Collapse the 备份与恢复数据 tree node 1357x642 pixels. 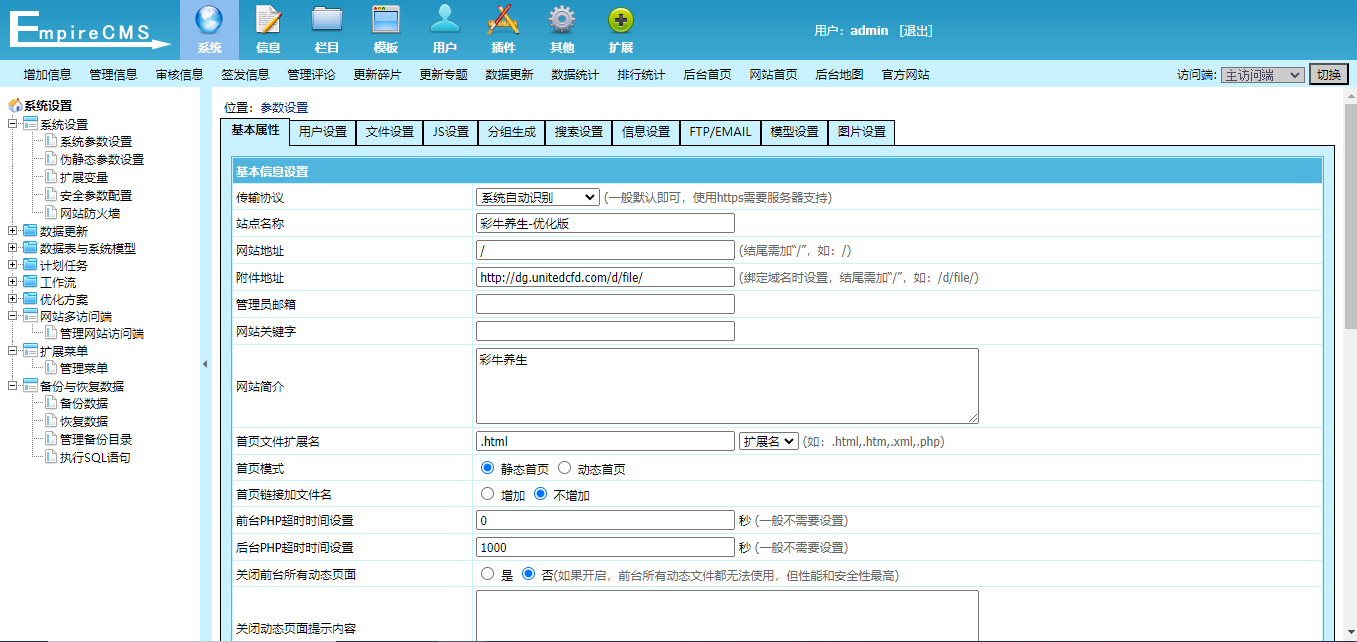(x=12, y=386)
